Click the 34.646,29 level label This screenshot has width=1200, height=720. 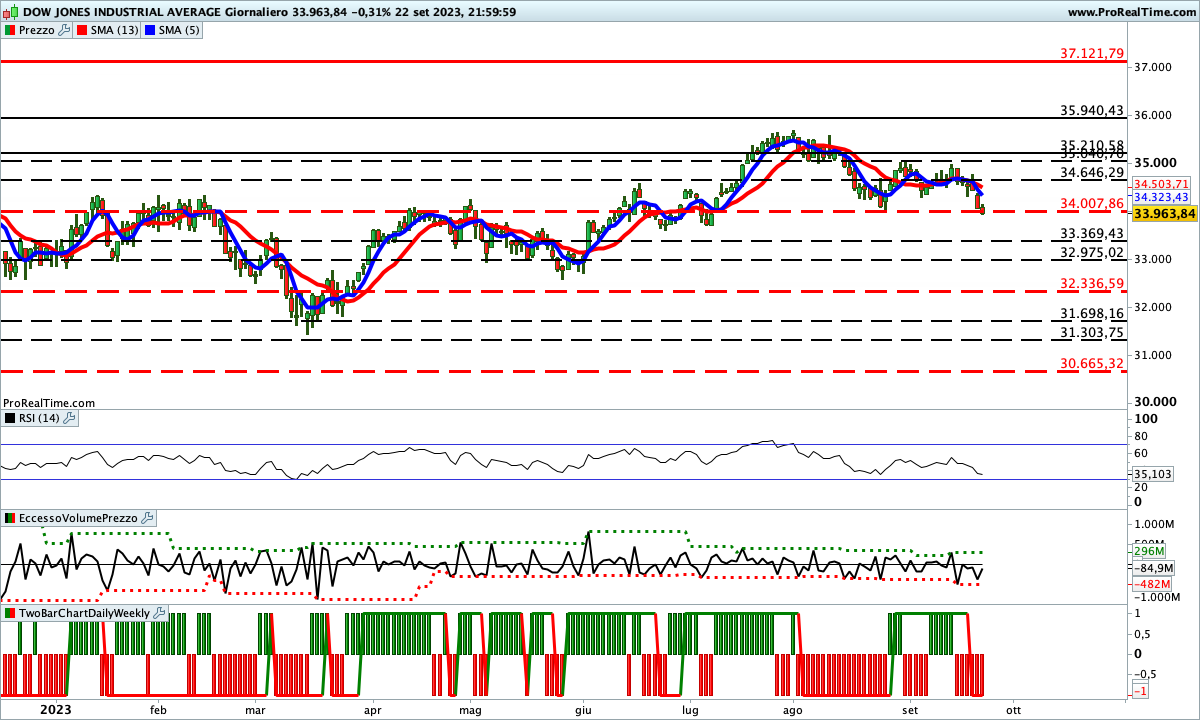pyautogui.click(x=1092, y=173)
